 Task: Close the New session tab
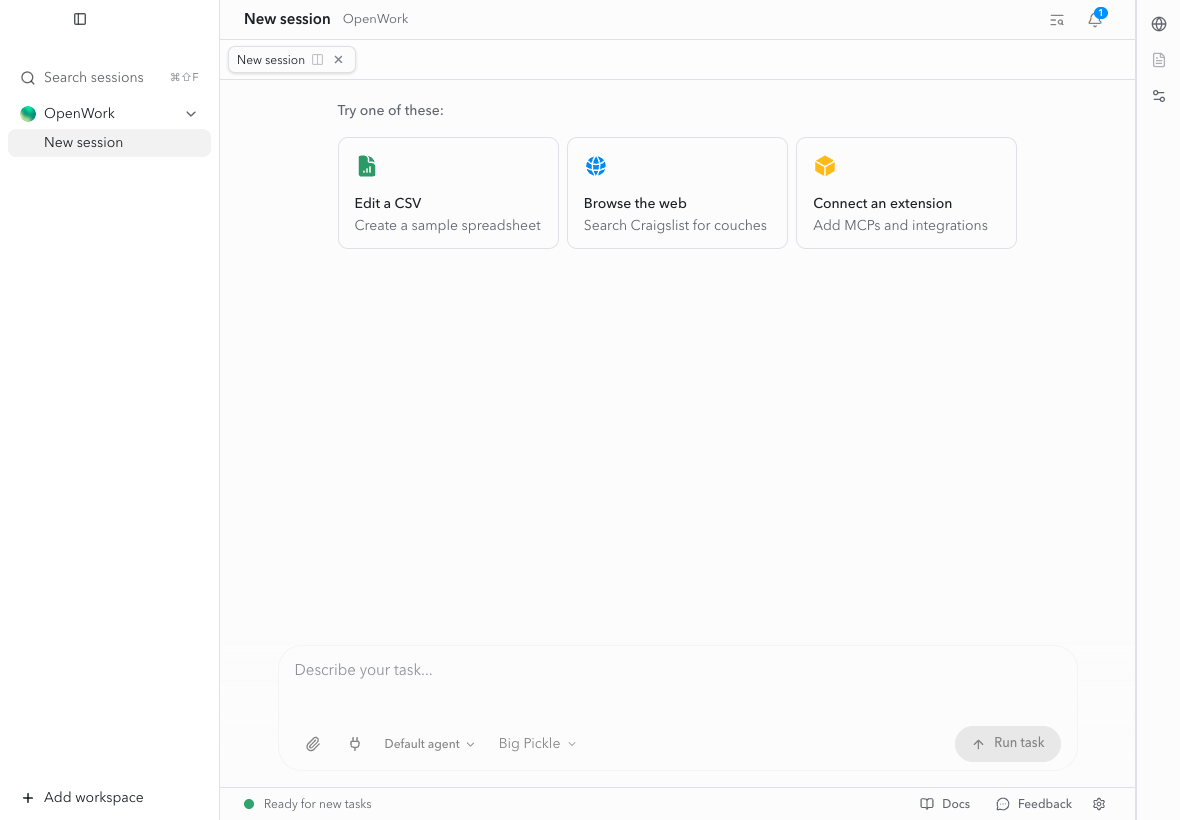[x=339, y=60]
